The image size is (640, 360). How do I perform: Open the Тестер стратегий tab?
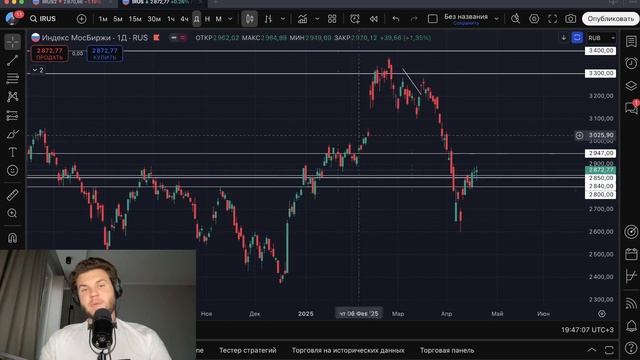pos(247,350)
